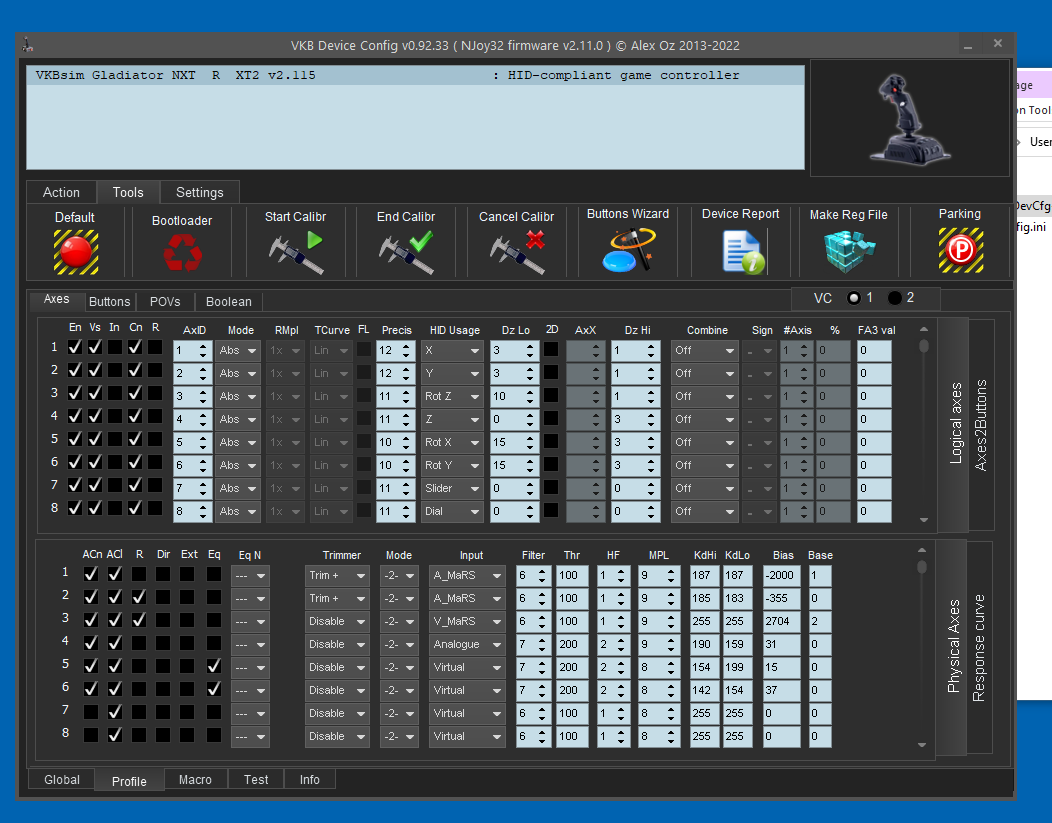Viewport: 1052px width, 823px height.
Task: Click Base field showing 2
Action: 820,621
